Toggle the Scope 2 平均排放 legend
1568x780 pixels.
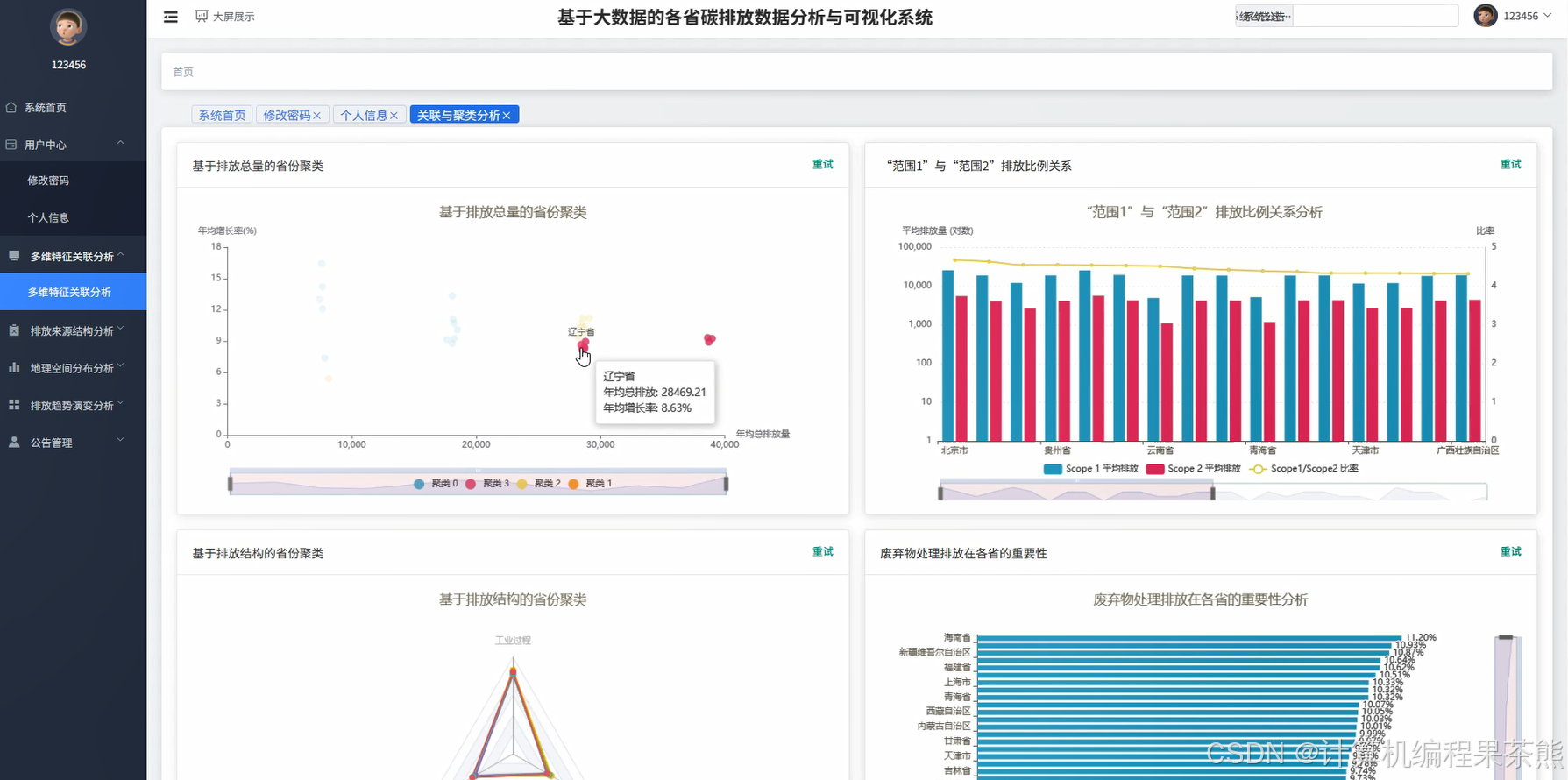pyautogui.click(x=1194, y=469)
